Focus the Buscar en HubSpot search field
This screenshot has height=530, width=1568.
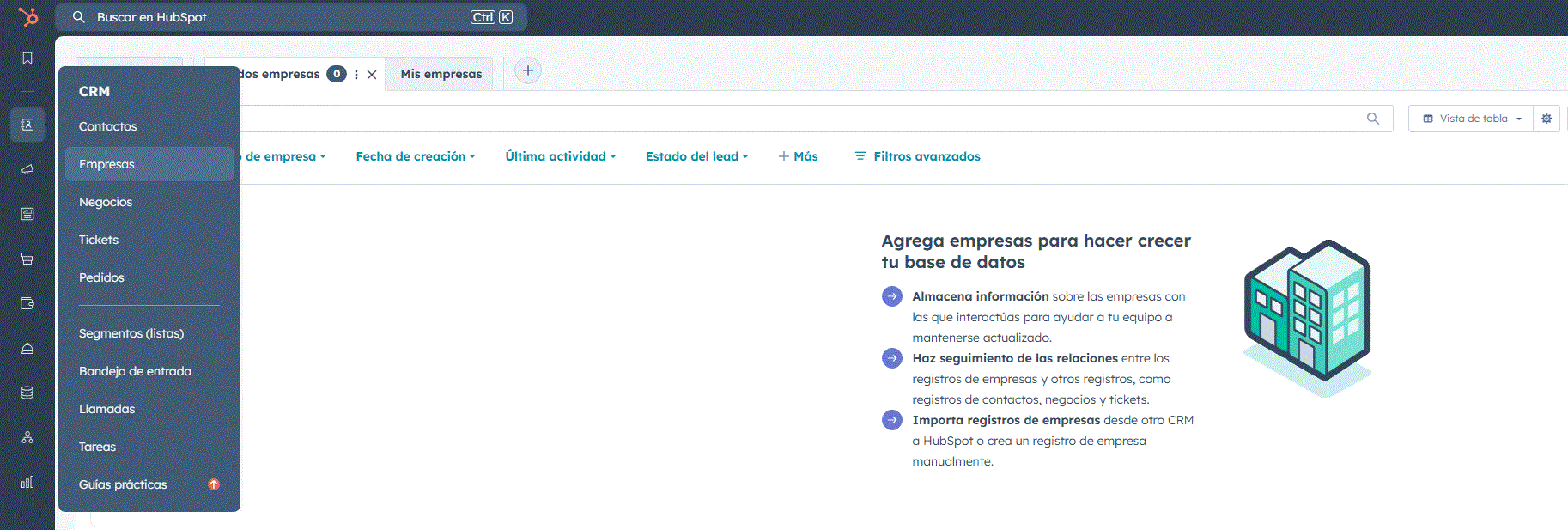click(291, 17)
